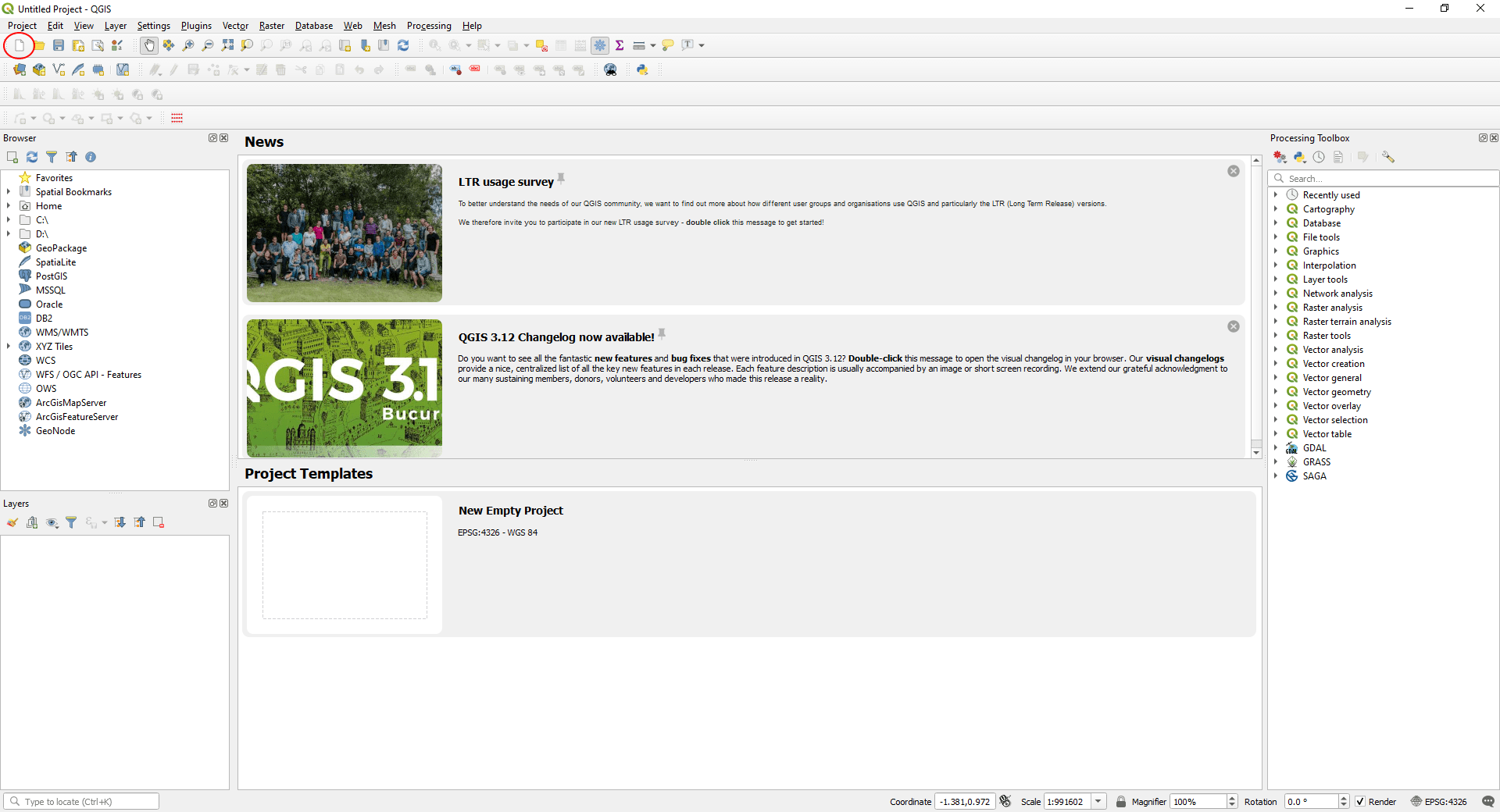Toggle the Show Map Tips button
The image size is (1500, 812).
tap(668, 45)
